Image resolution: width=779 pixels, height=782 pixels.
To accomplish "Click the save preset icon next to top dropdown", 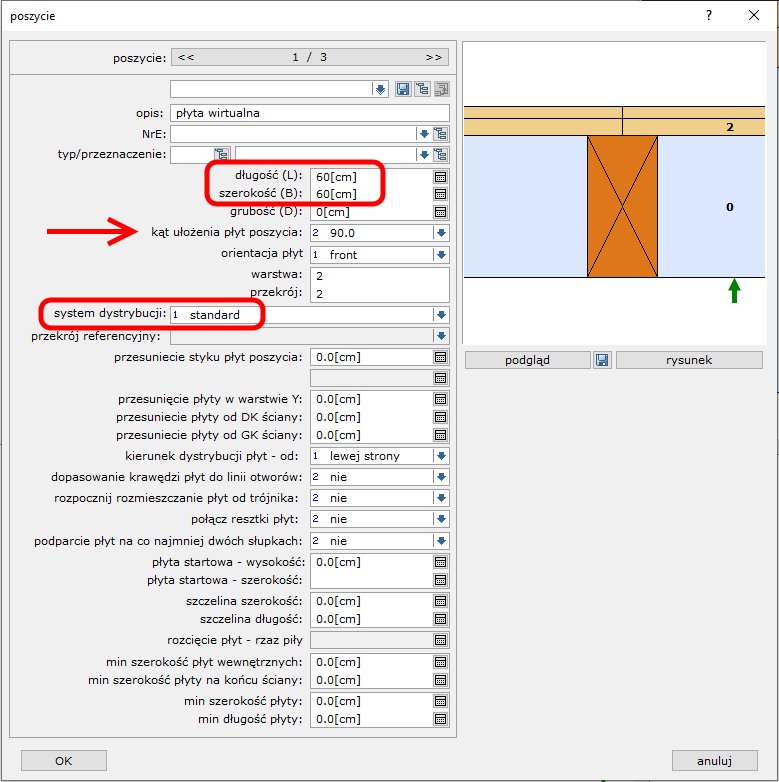I will pos(403,90).
